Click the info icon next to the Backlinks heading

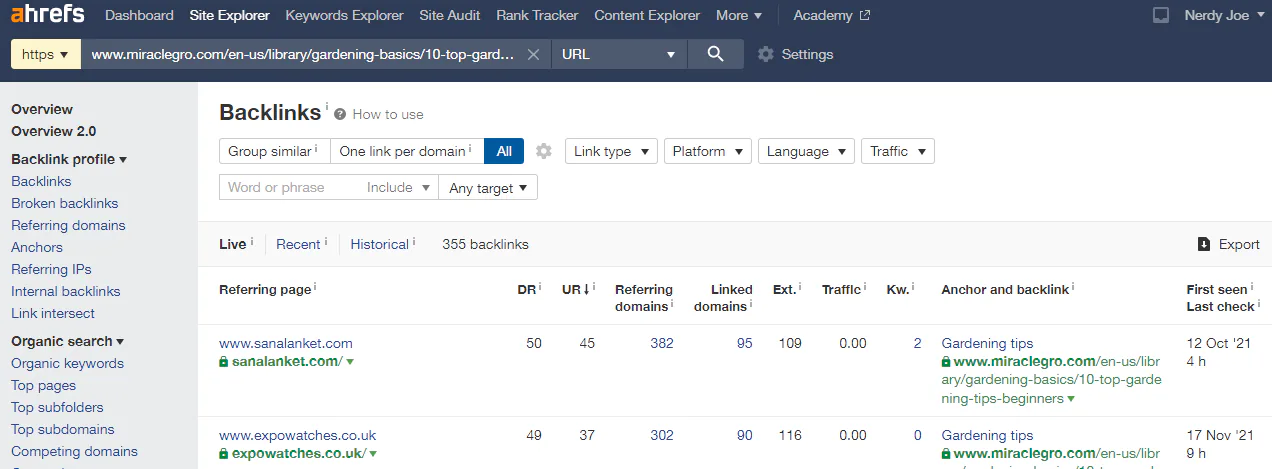(x=326, y=104)
